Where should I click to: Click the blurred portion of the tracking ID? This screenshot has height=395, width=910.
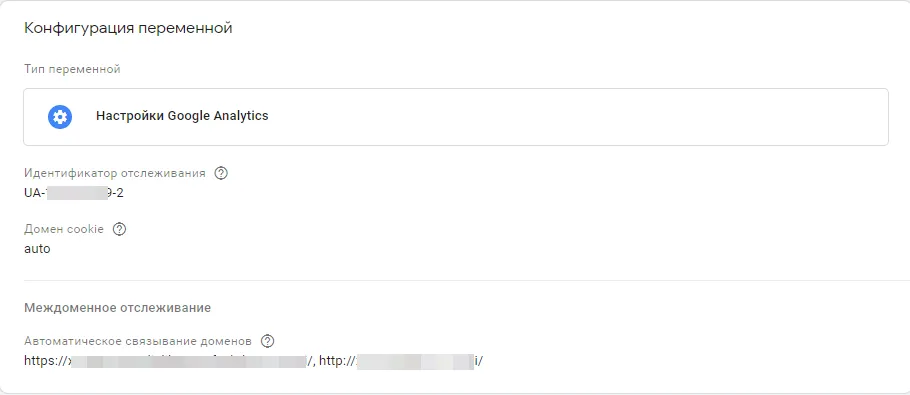coord(77,193)
